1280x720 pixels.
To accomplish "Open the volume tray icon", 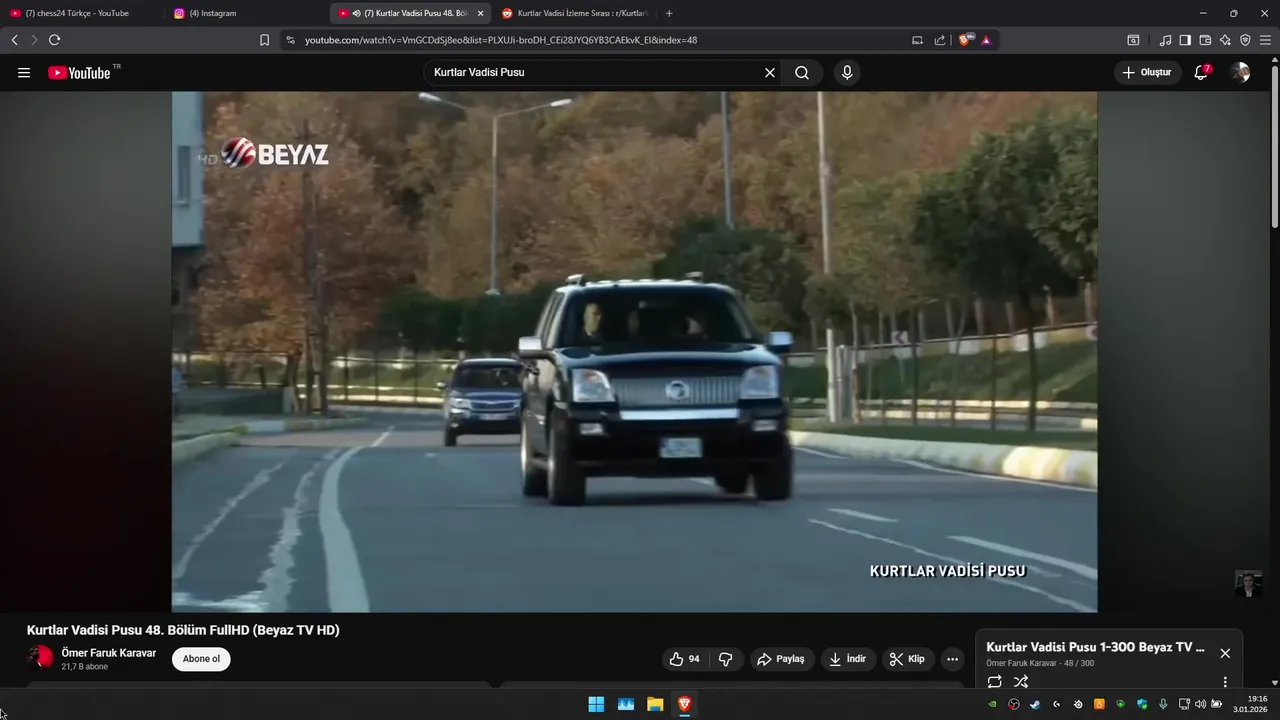I will pyautogui.click(x=1200, y=704).
